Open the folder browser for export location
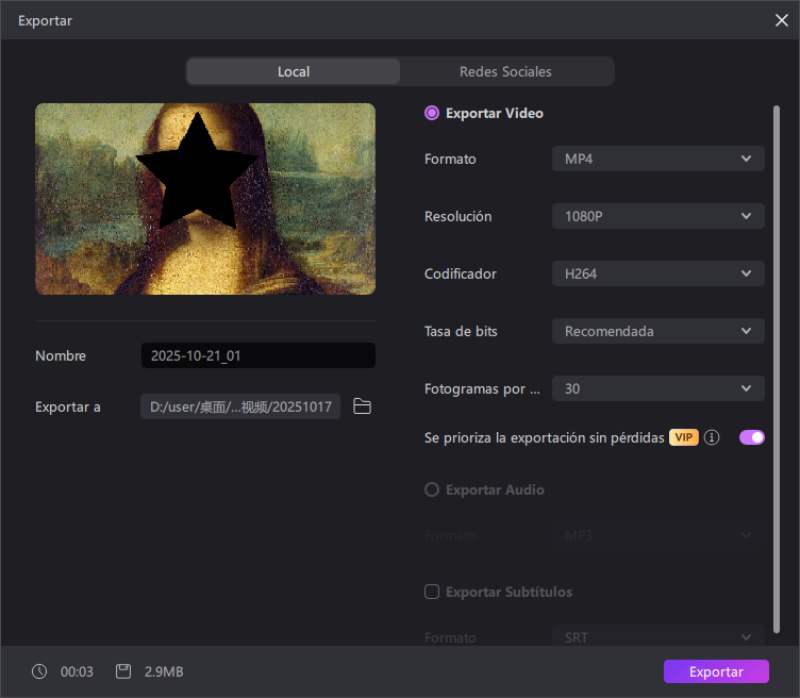800x698 pixels. point(362,406)
